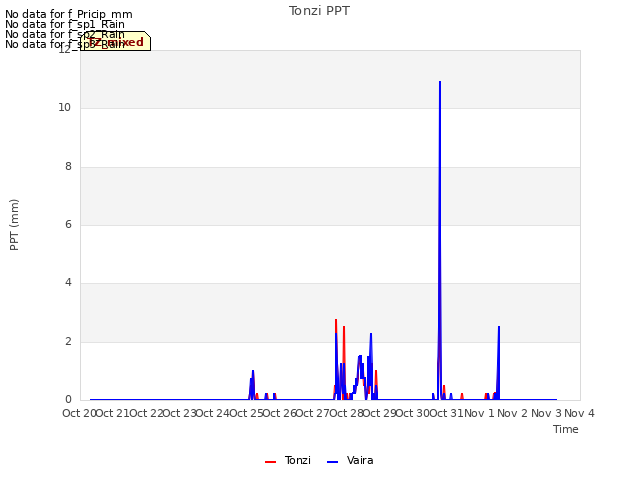Click the PPT (mm) y-axis label
Image resolution: width=640 pixels, height=480 pixels.
pyautogui.click(x=14, y=224)
